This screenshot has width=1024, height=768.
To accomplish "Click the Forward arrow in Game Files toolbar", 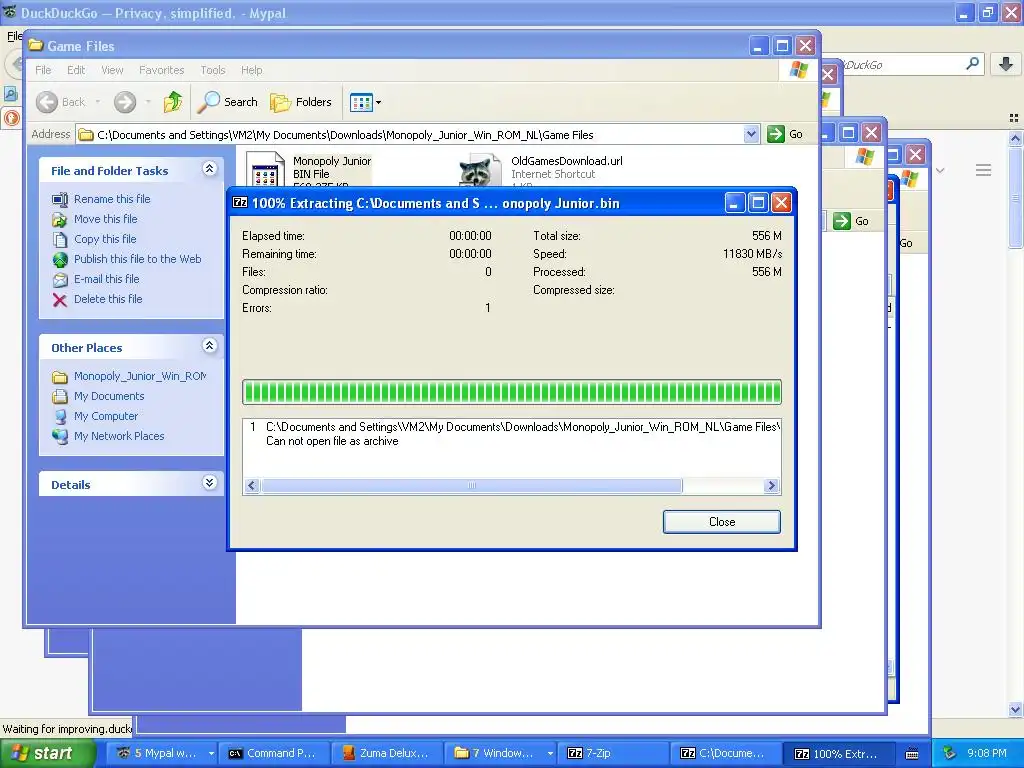I will pyautogui.click(x=125, y=102).
